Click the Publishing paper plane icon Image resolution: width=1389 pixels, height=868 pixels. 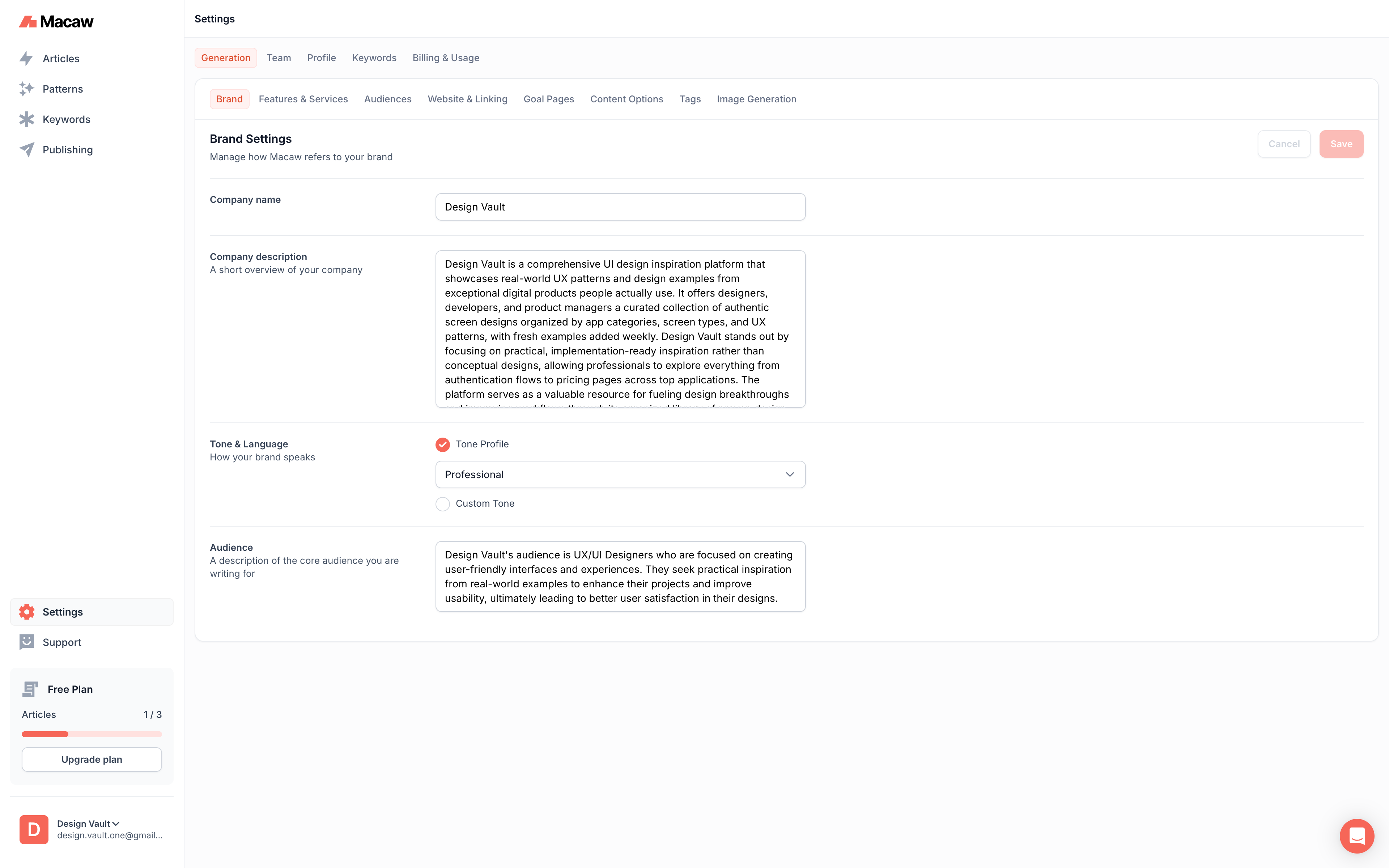(x=26, y=150)
